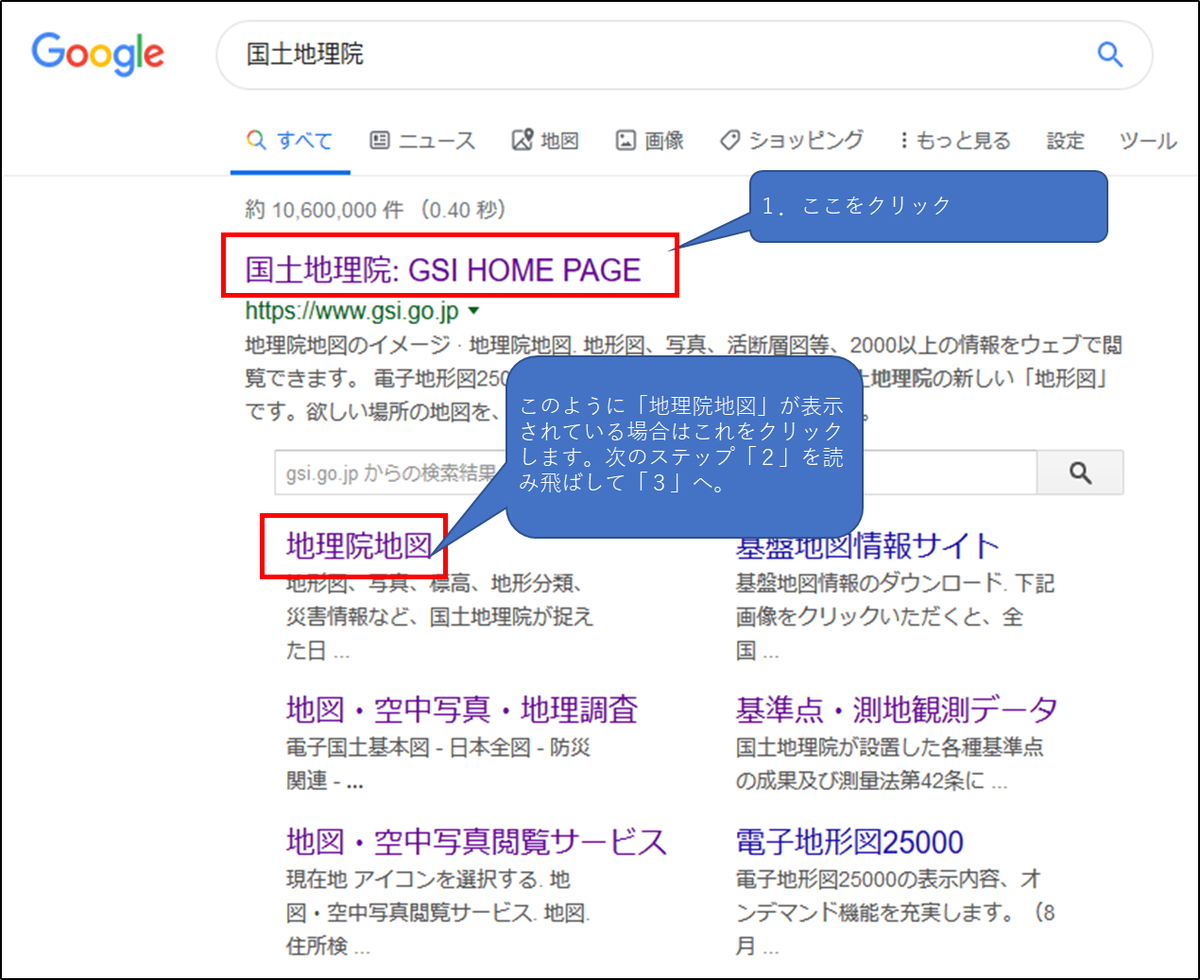
Task: Click the snippet 国土地理院が設置した各種基準点
Action: pyautogui.click(x=890, y=748)
